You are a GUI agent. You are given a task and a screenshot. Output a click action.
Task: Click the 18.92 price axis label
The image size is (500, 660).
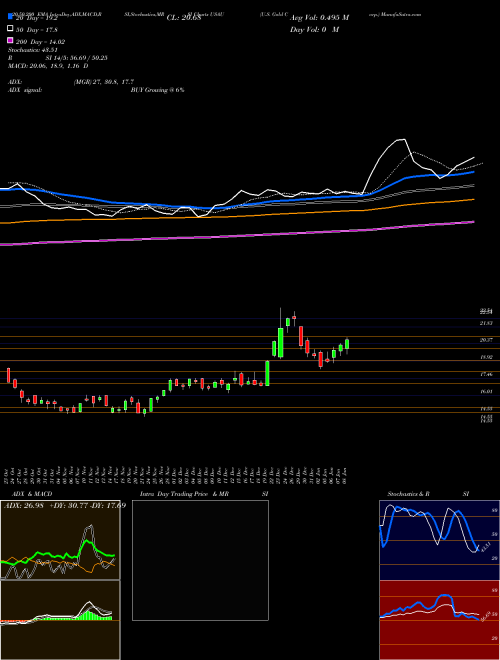coord(486,357)
